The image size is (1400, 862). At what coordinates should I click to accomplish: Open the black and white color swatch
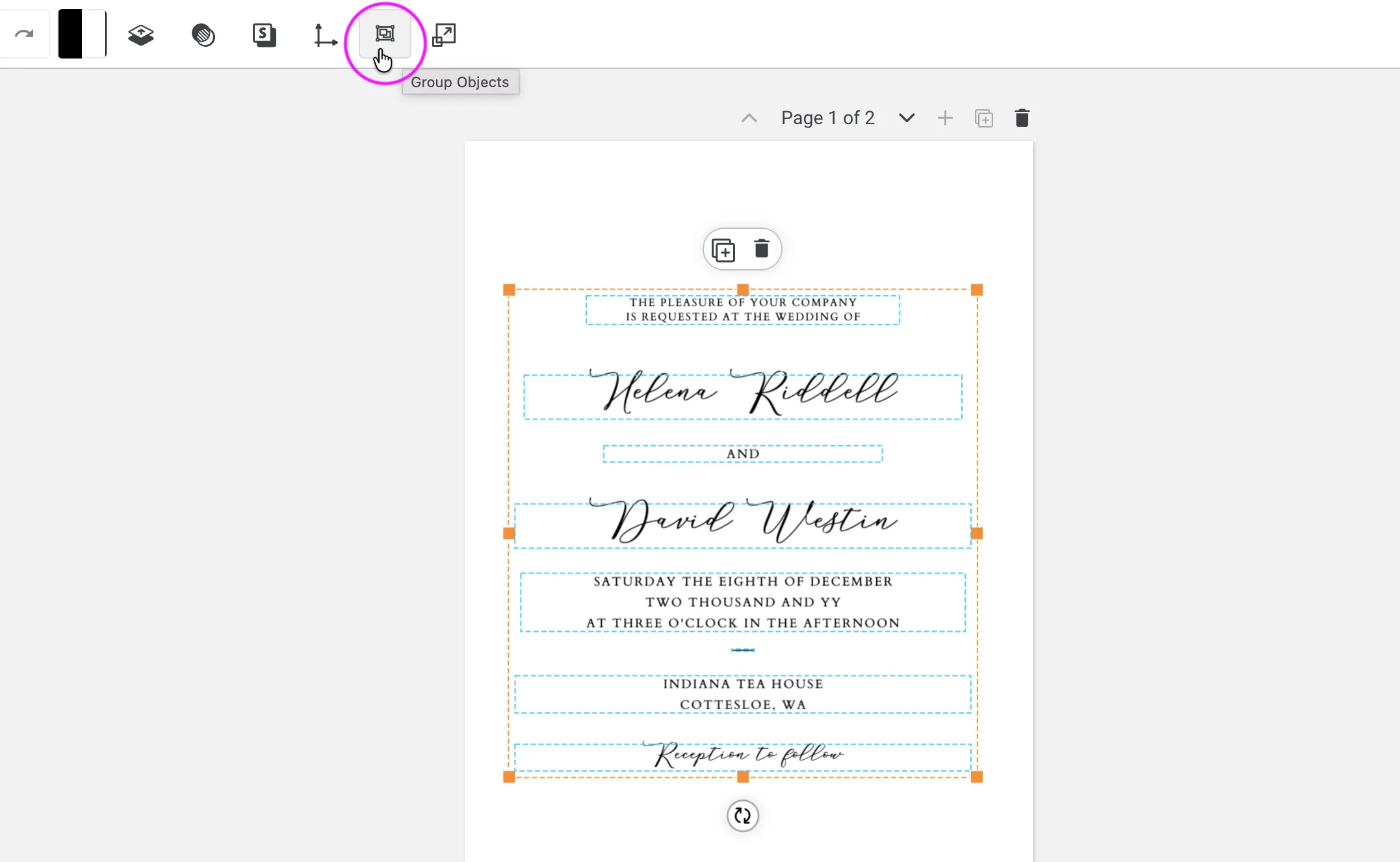81,33
